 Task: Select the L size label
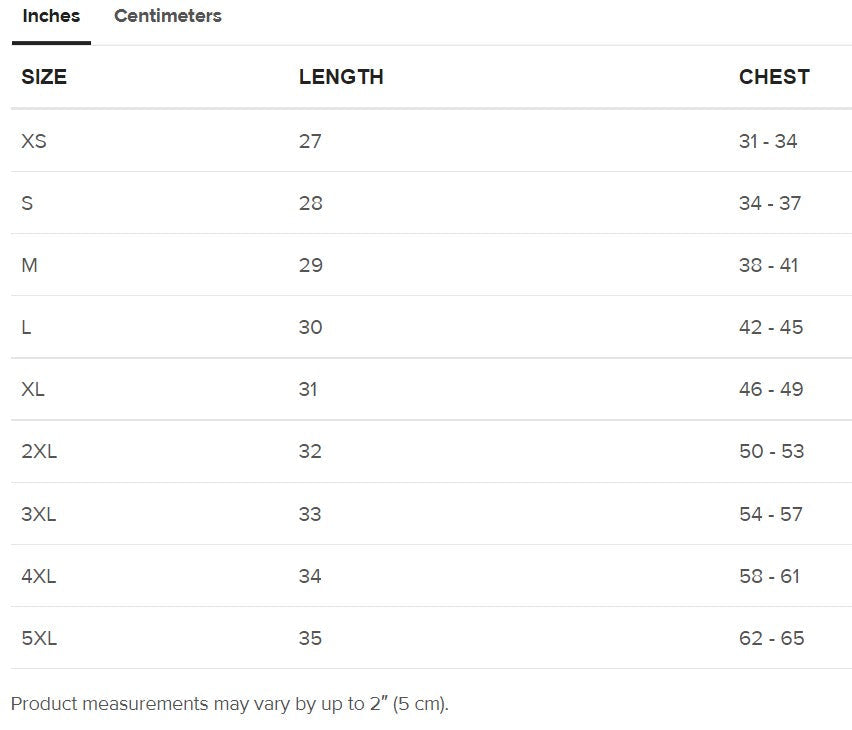point(26,327)
